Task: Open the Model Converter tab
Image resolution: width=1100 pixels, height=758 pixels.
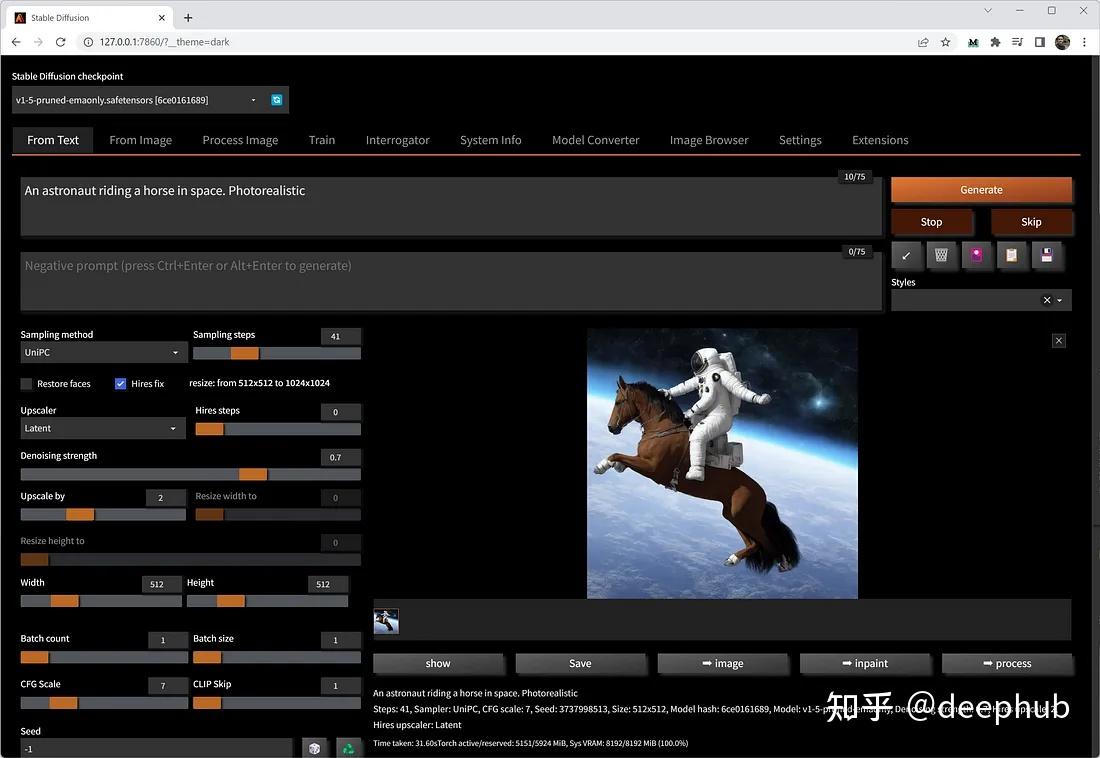Action: pyautogui.click(x=595, y=140)
